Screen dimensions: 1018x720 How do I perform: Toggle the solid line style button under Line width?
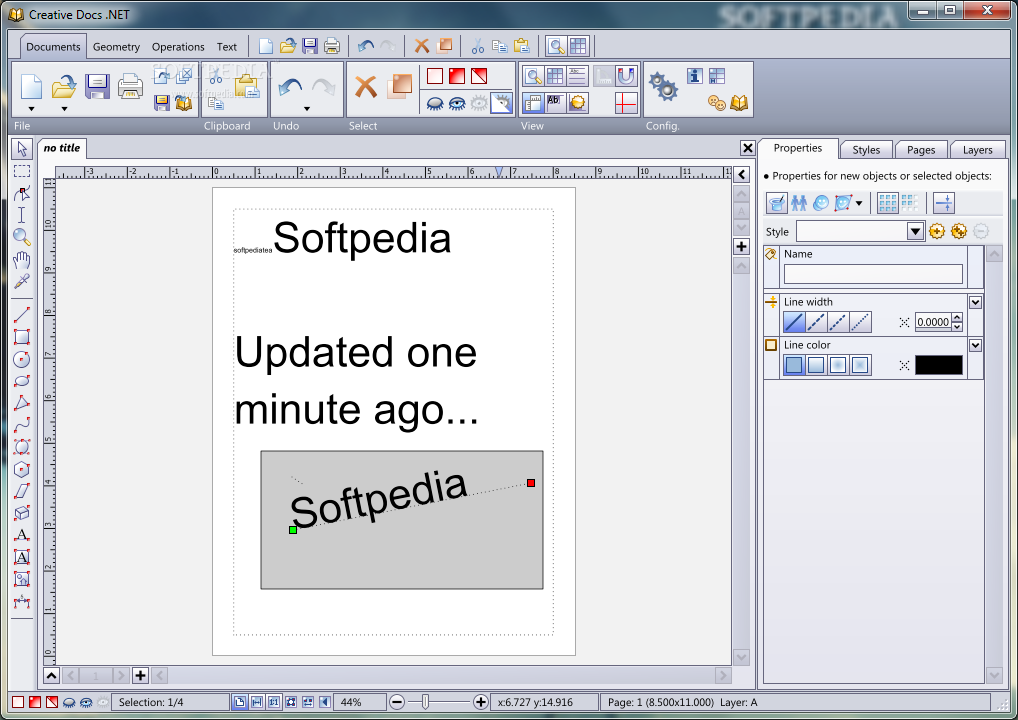794,322
